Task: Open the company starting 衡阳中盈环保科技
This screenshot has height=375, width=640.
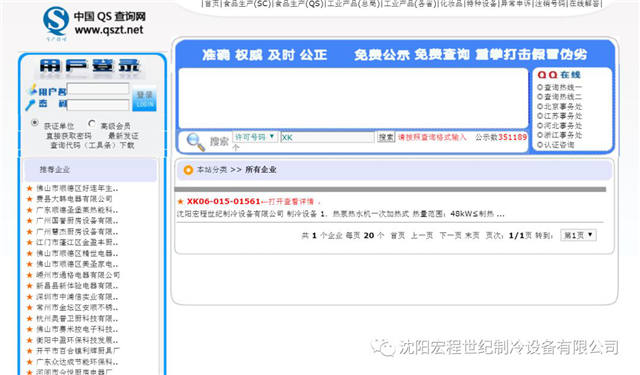Action: click(77, 340)
